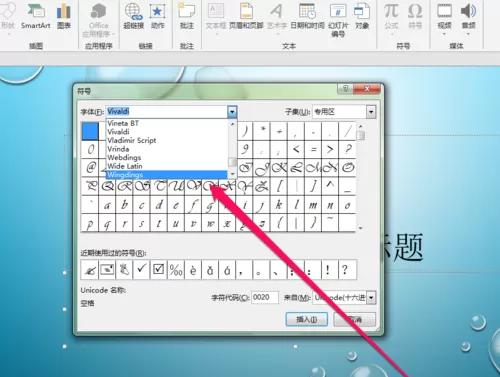The height and width of the screenshot is (377, 500).
Task: Select lowercase d in the symbol grid
Action: click(x=159, y=204)
